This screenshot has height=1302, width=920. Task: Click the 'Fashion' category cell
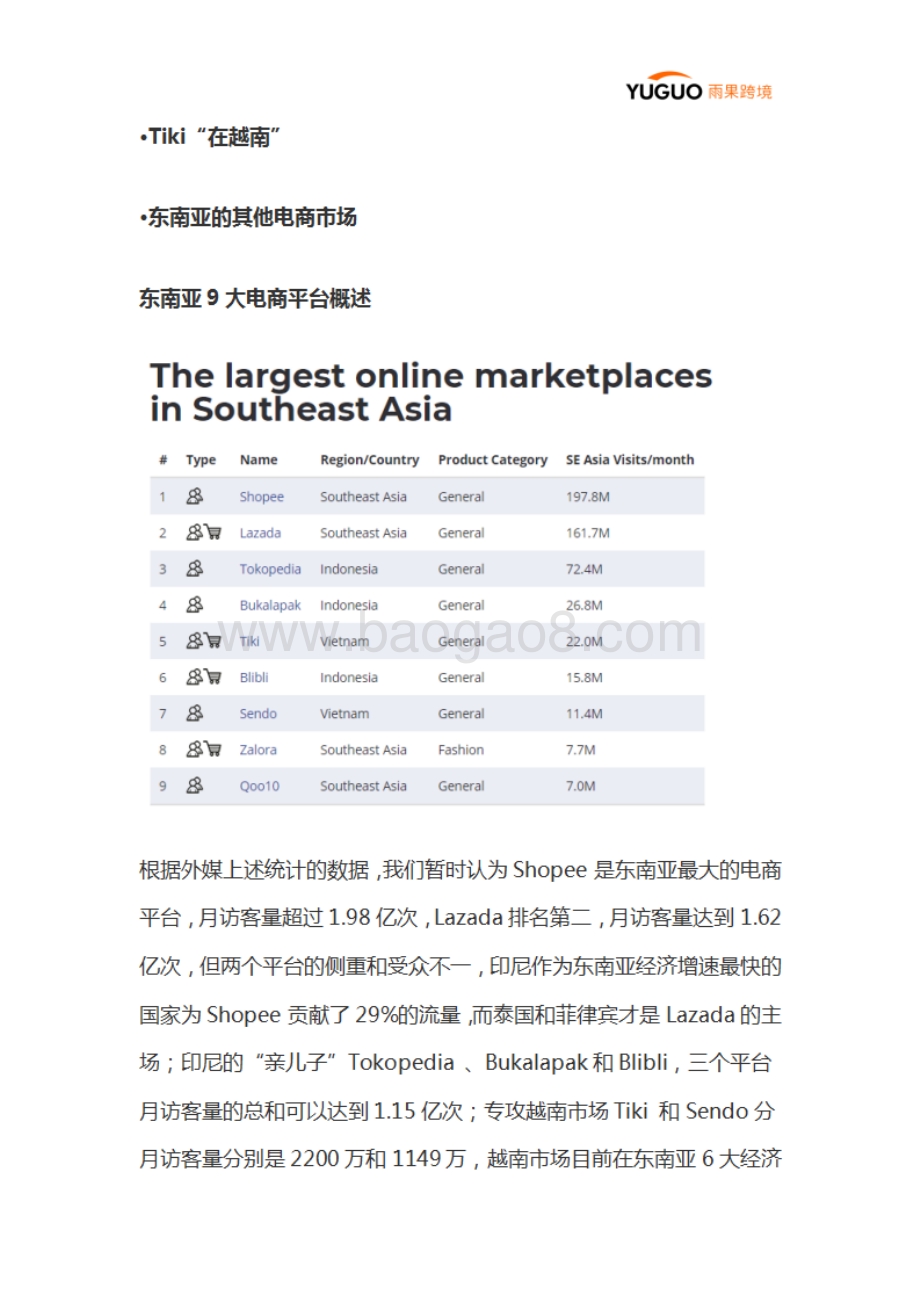(461, 749)
